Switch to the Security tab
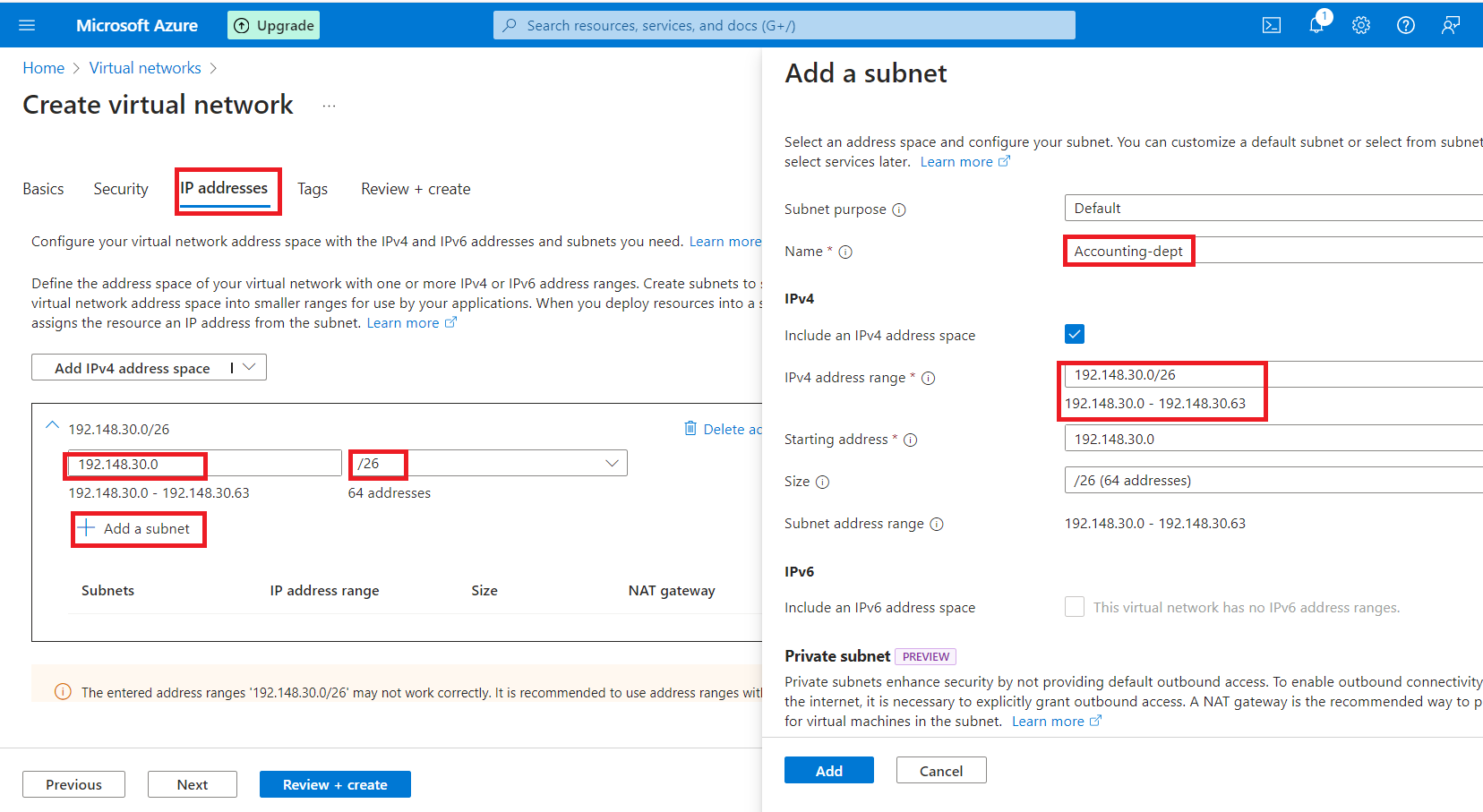Screen dimensions: 1483x812 (121, 189)
